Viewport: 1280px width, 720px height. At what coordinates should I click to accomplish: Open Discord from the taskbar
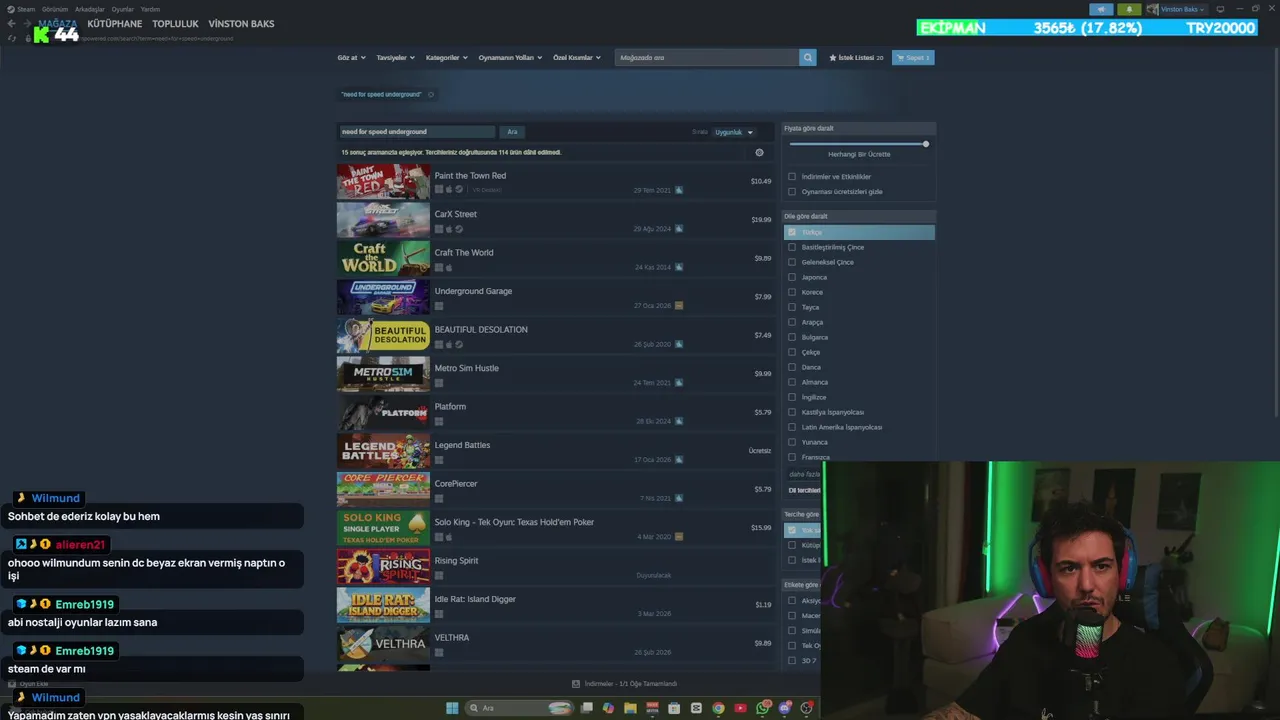785,708
